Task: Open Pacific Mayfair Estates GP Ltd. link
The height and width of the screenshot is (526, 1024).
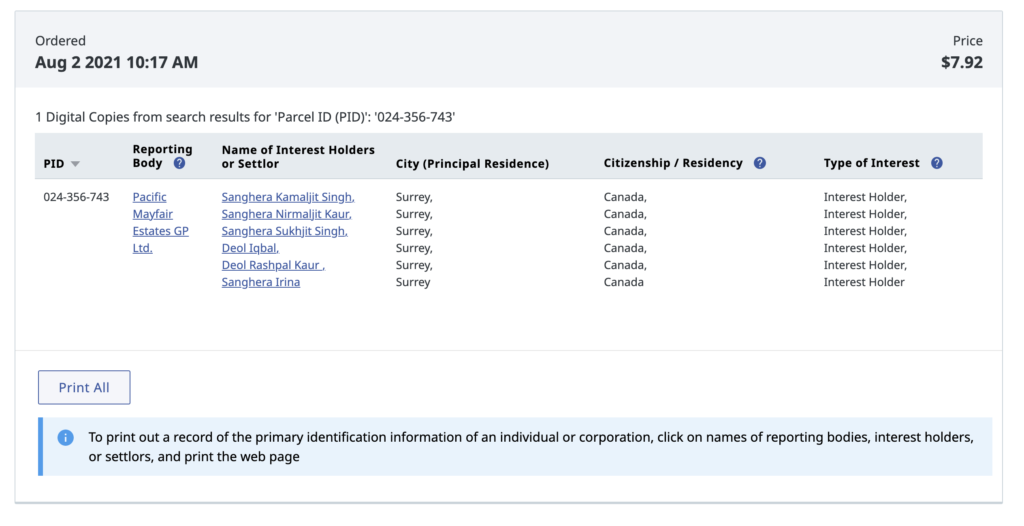Action: [161, 222]
